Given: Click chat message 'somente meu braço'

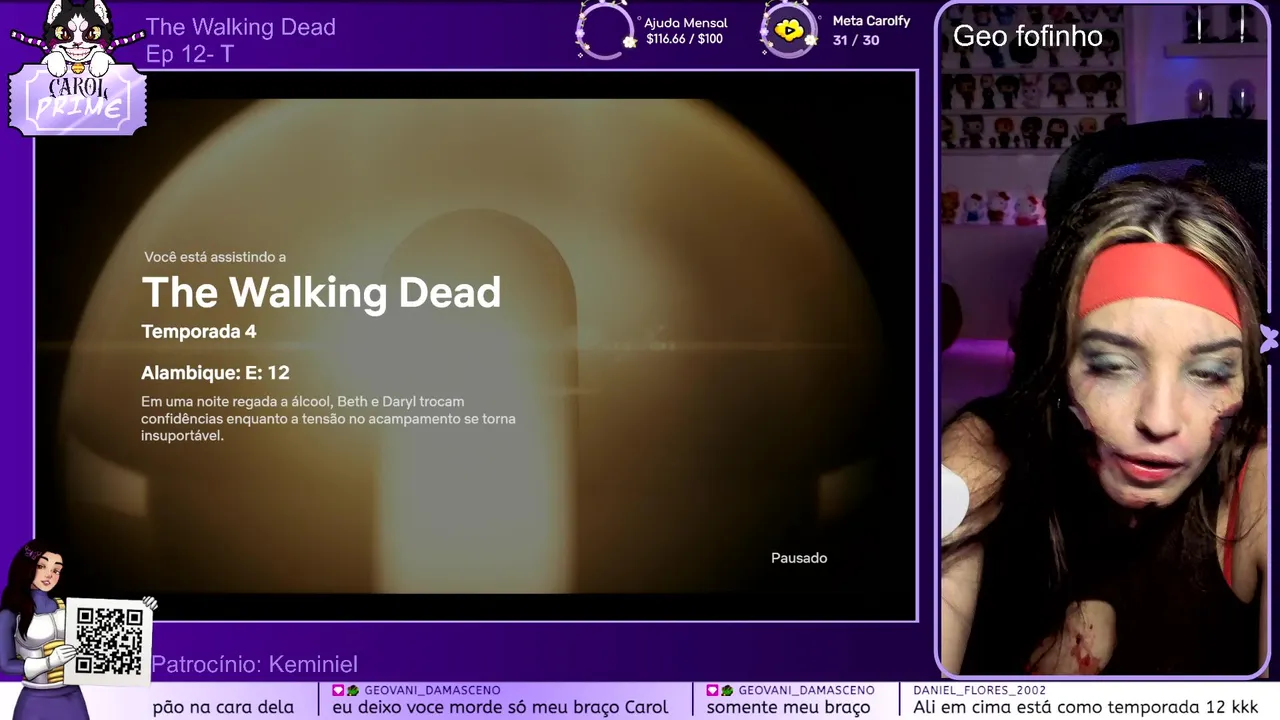Looking at the screenshot, I should (x=788, y=708).
